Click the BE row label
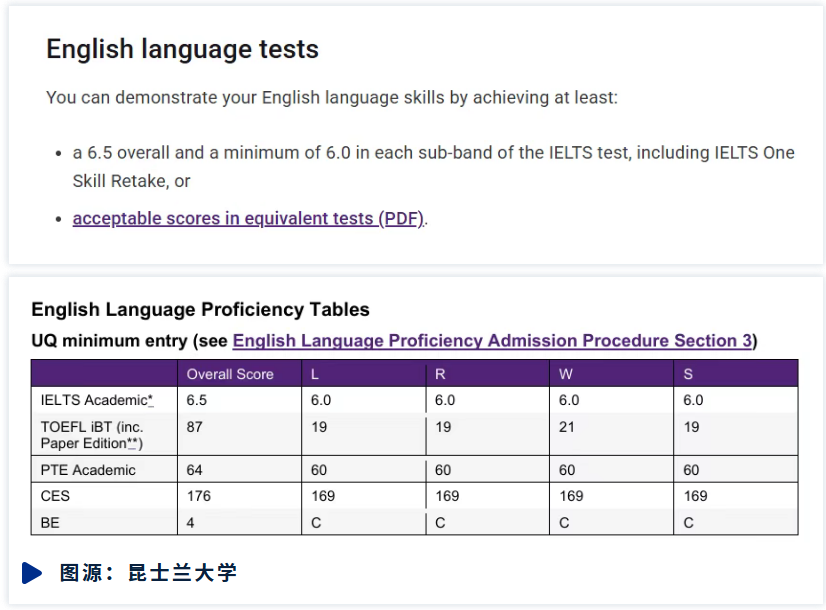This screenshot has width=826, height=610. 50,522
